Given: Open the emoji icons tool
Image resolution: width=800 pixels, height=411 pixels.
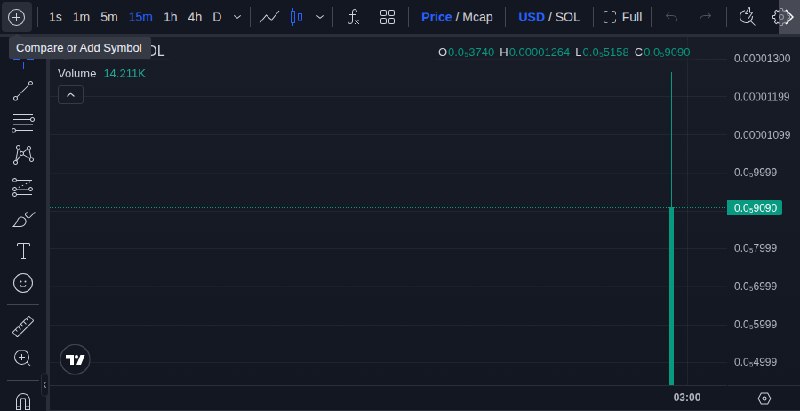Looking at the screenshot, I should coord(23,283).
